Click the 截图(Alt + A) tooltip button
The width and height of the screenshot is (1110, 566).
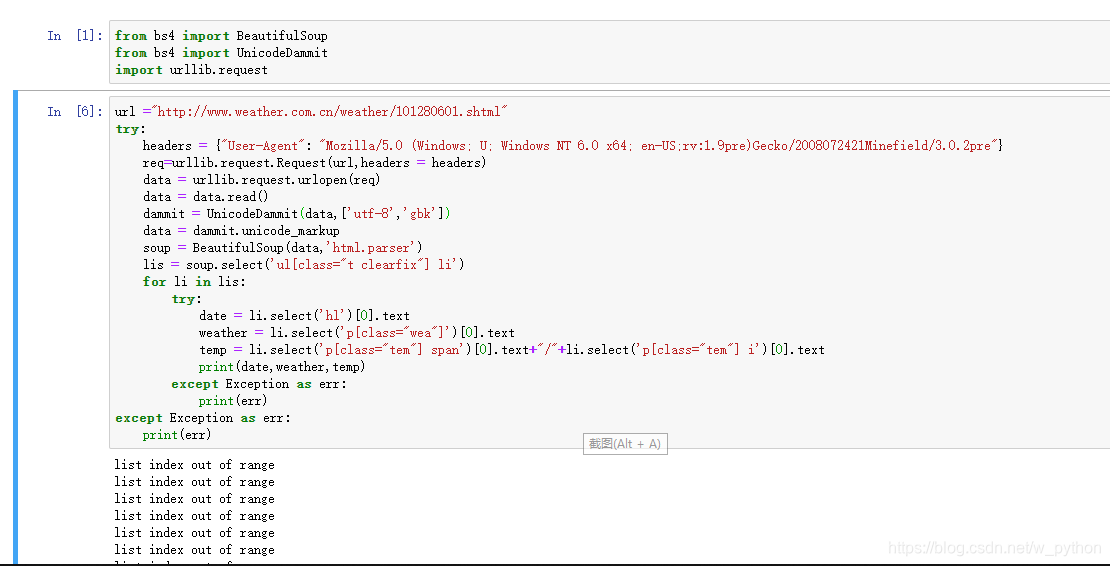pos(625,444)
